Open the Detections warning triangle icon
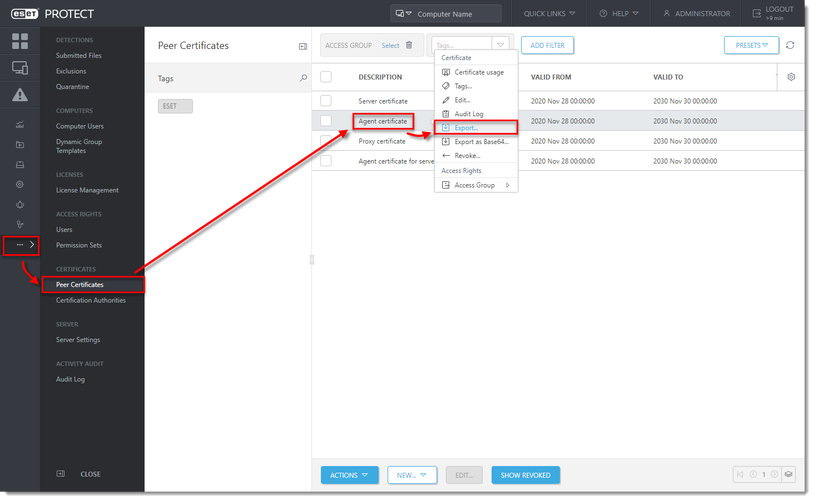Screen dimensions: 813x500 point(20,95)
